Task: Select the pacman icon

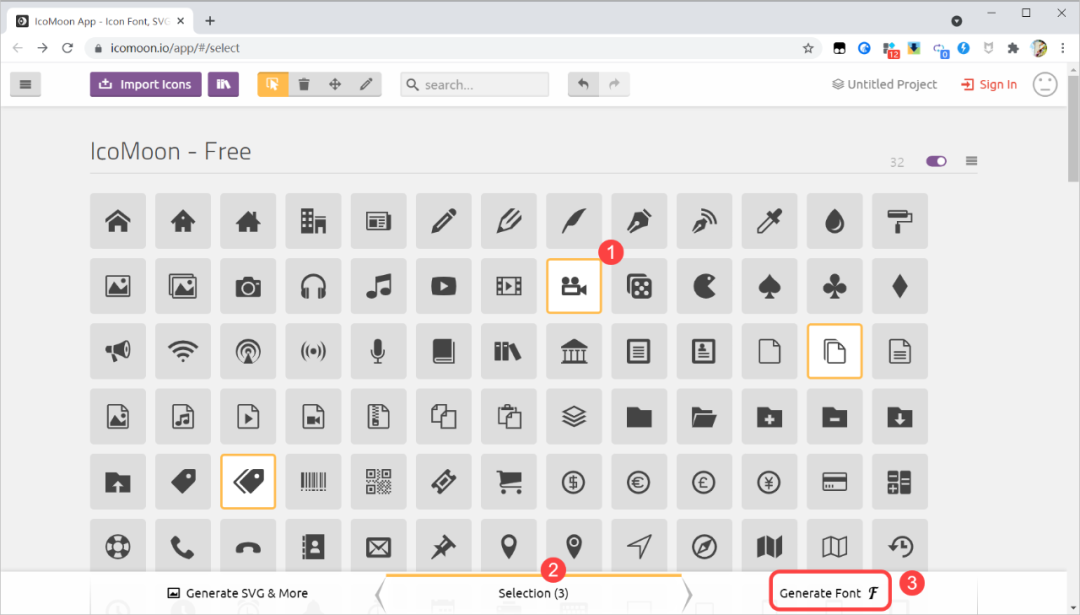Action: pos(704,286)
